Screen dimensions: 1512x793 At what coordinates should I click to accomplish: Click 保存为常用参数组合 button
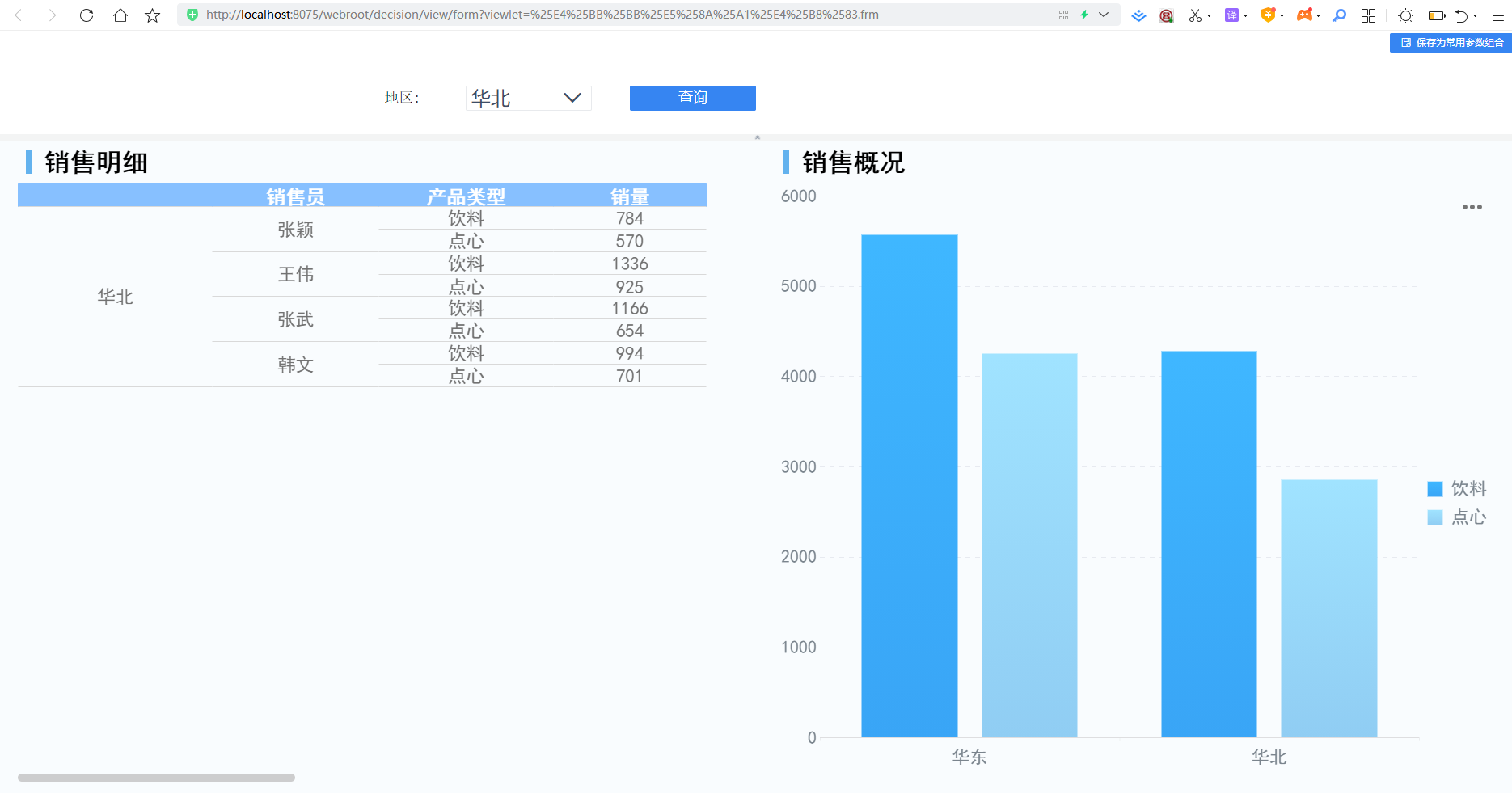[x=1451, y=43]
